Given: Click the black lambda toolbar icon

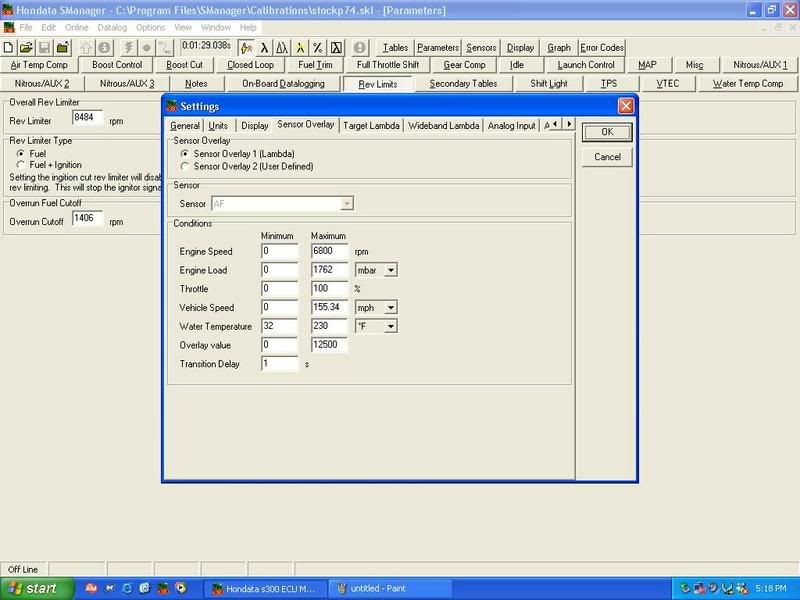Looking at the screenshot, I should click(x=264, y=48).
